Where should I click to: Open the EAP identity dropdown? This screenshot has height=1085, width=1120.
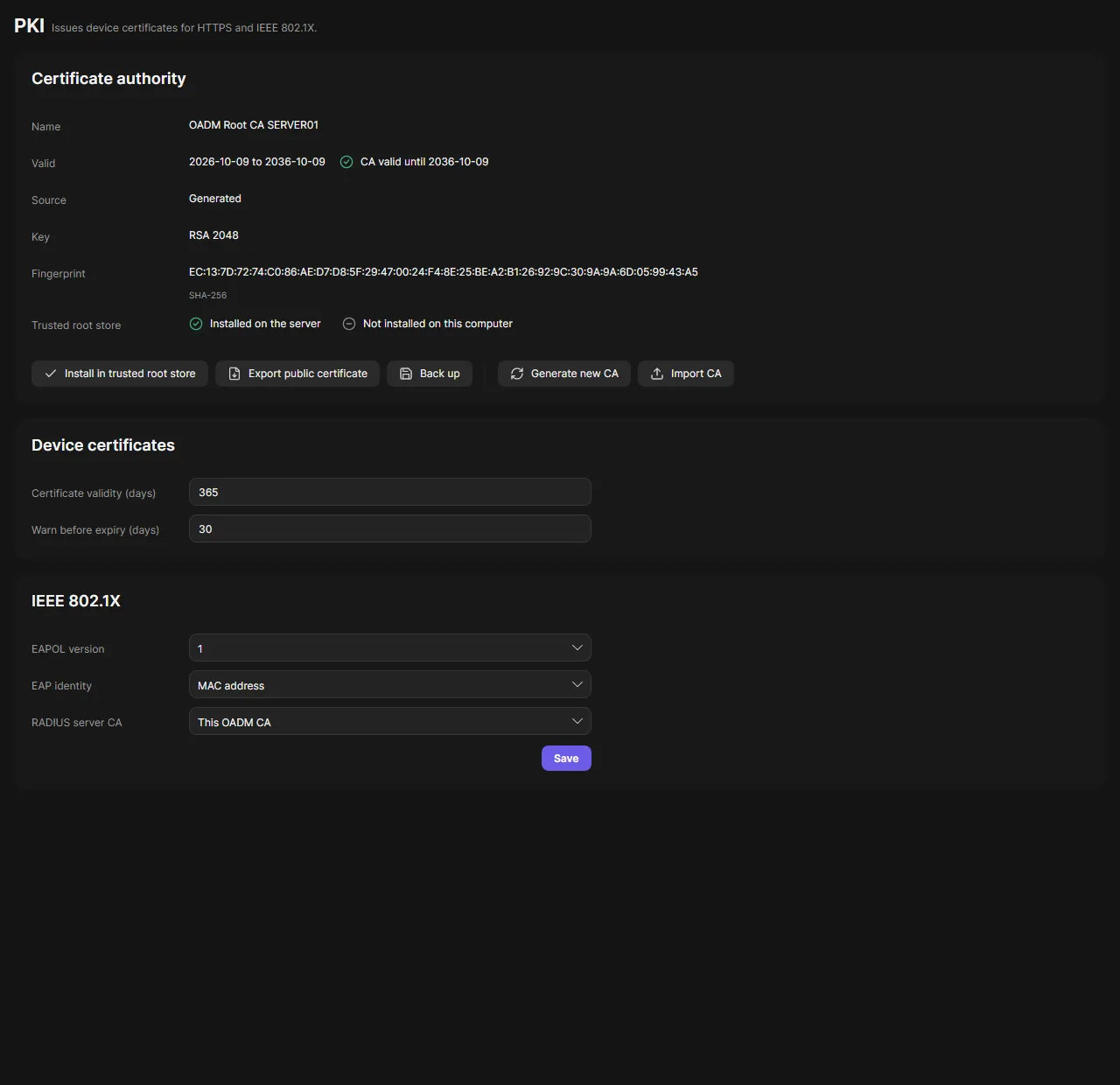click(x=390, y=684)
